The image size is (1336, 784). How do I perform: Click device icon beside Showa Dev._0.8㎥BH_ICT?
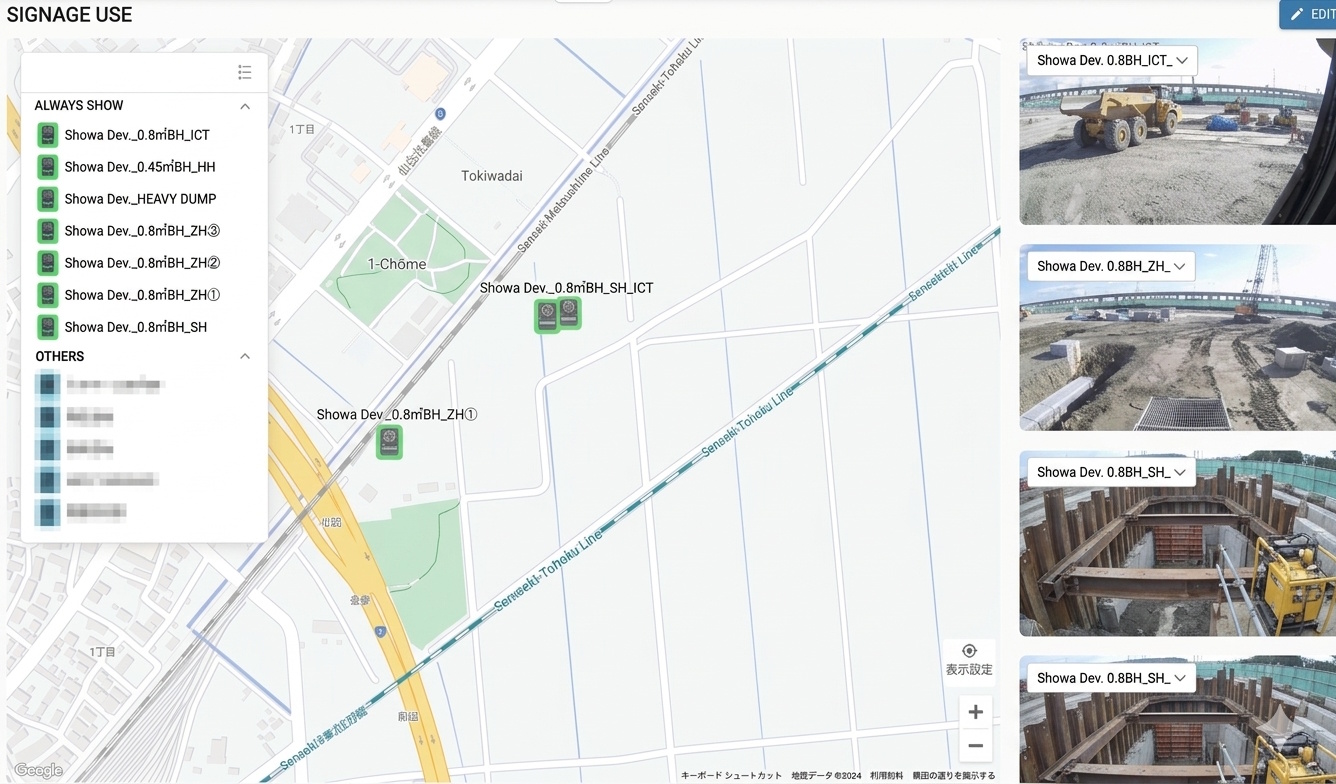coord(47,135)
